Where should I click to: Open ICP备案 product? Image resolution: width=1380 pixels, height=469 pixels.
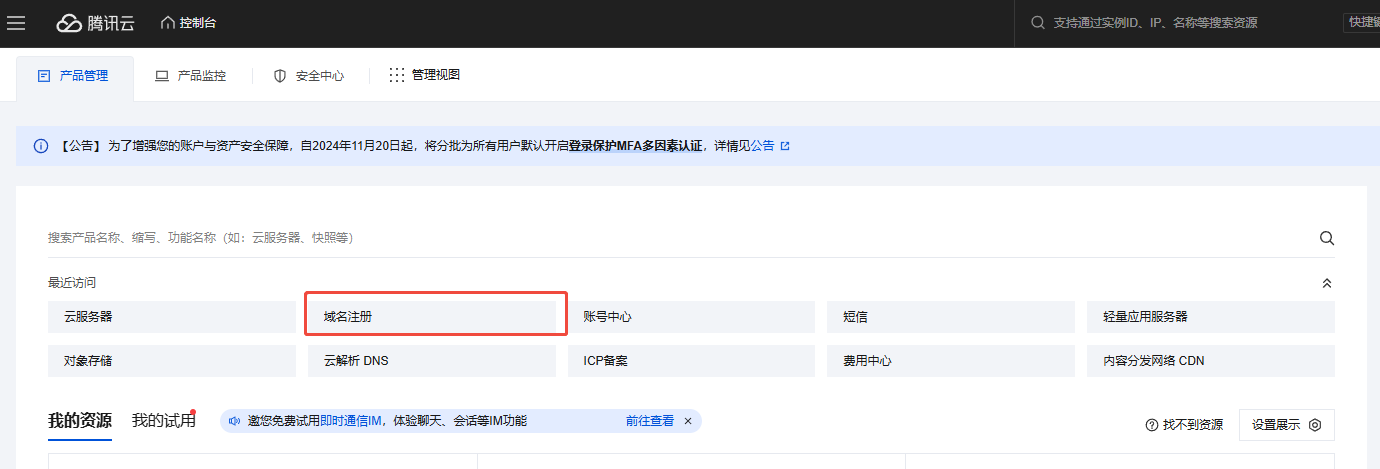point(691,361)
